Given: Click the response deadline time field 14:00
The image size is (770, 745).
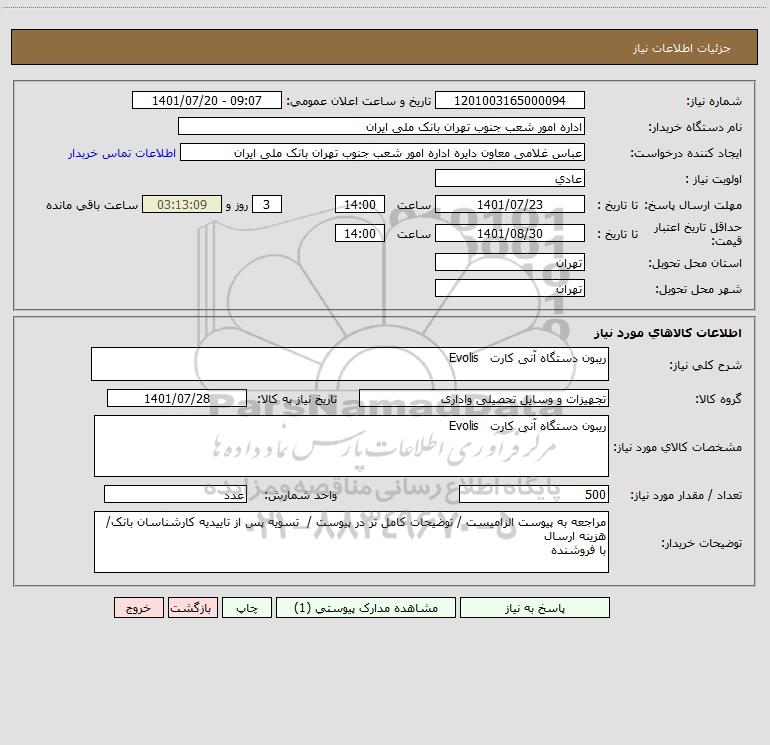Looking at the screenshot, I should click(x=359, y=204).
